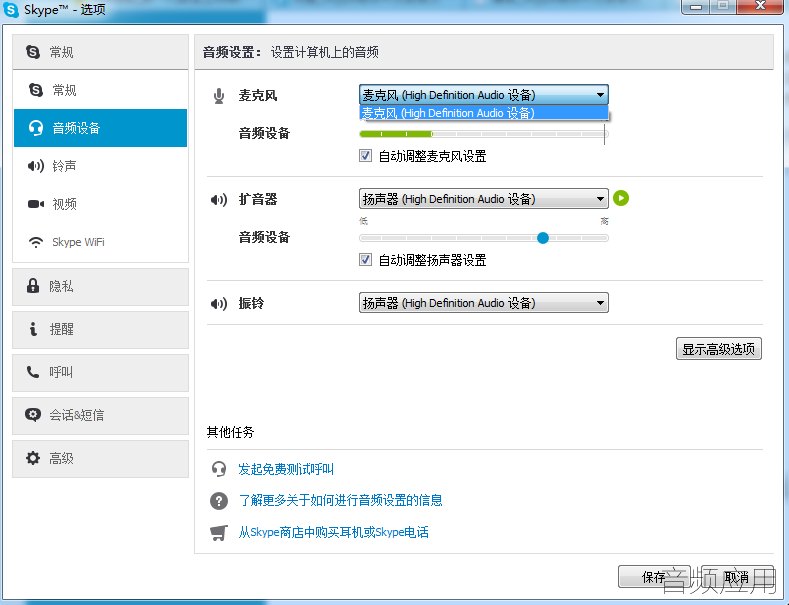Expand the 高级 section
The height and width of the screenshot is (605, 789).
(x=100, y=459)
